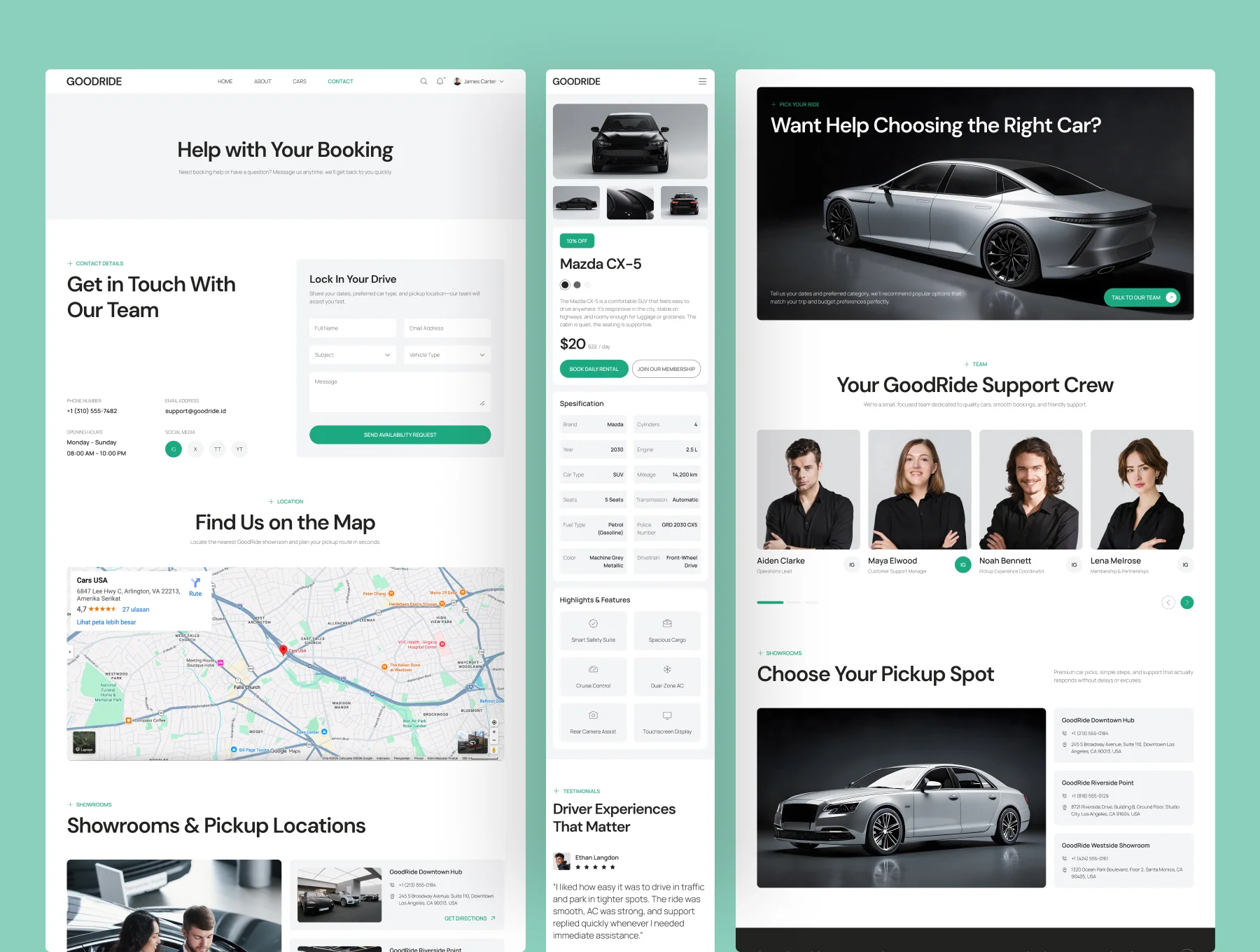
Task: Click the GOODRIDE logo in the desktop header
Action: (94, 81)
